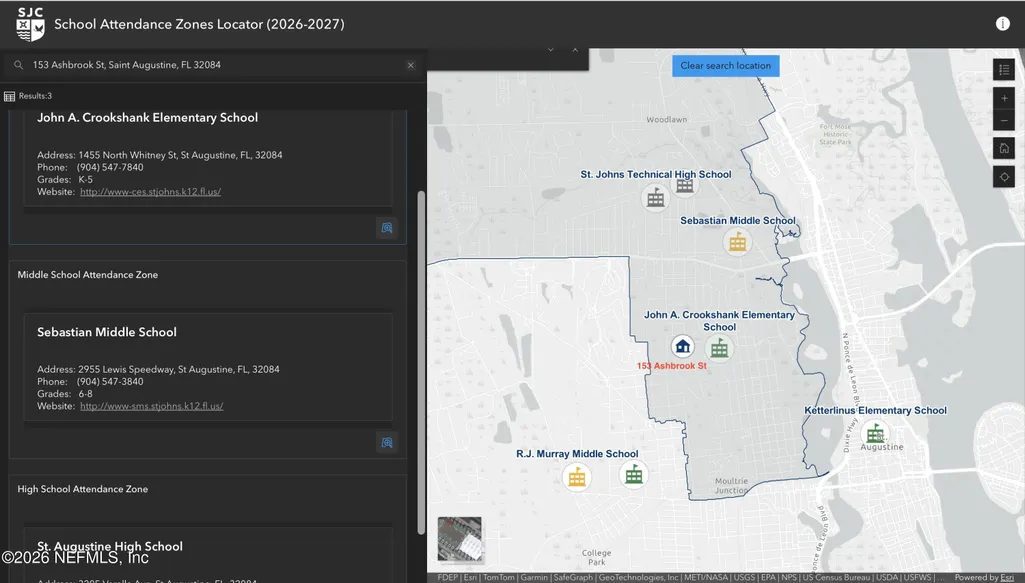The width and height of the screenshot is (1025, 583).
Task: Select the Sebastian Middle School yellow marker
Action: pos(737,242)
